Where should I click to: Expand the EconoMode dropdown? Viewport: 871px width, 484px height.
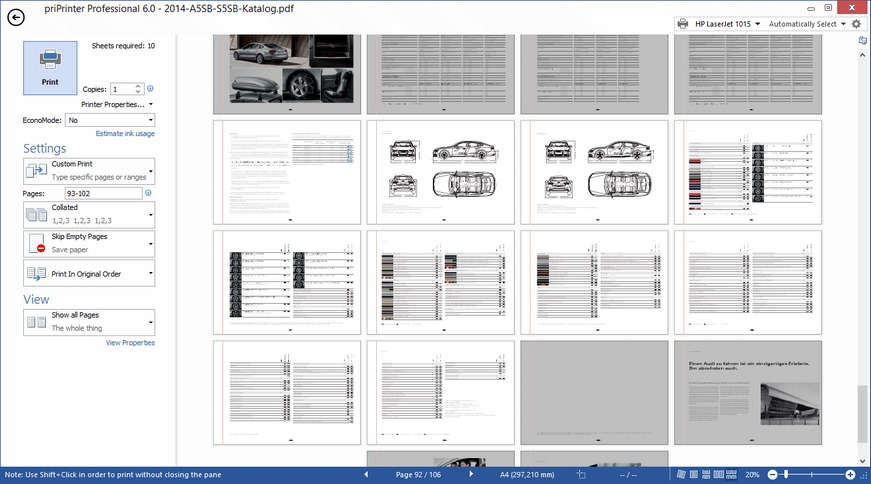click(110, 120)
